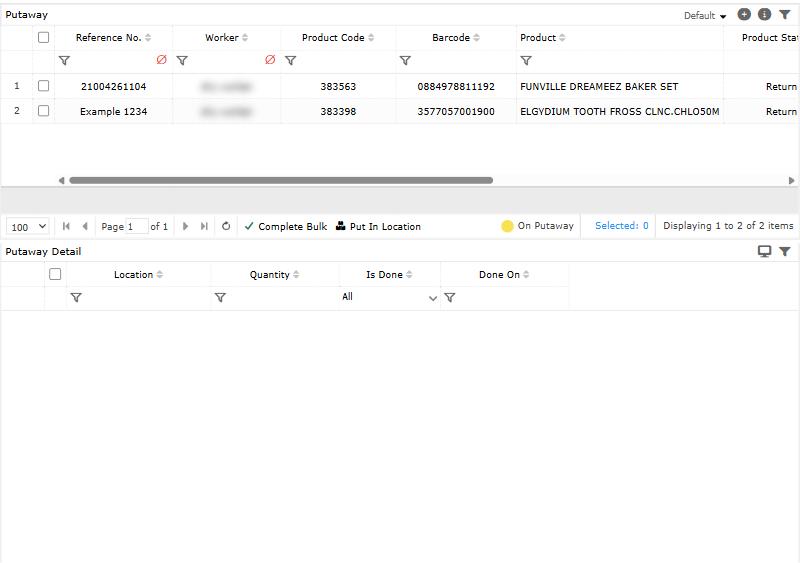Viewport: 800px width, 563px height.
Task: Clear the Reference No. filter (red icon)
Action: [x=161, y=60]
